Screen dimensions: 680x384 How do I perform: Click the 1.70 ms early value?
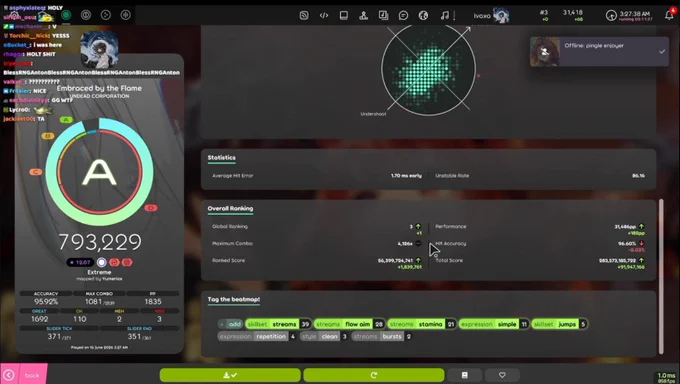pos(406,176)
